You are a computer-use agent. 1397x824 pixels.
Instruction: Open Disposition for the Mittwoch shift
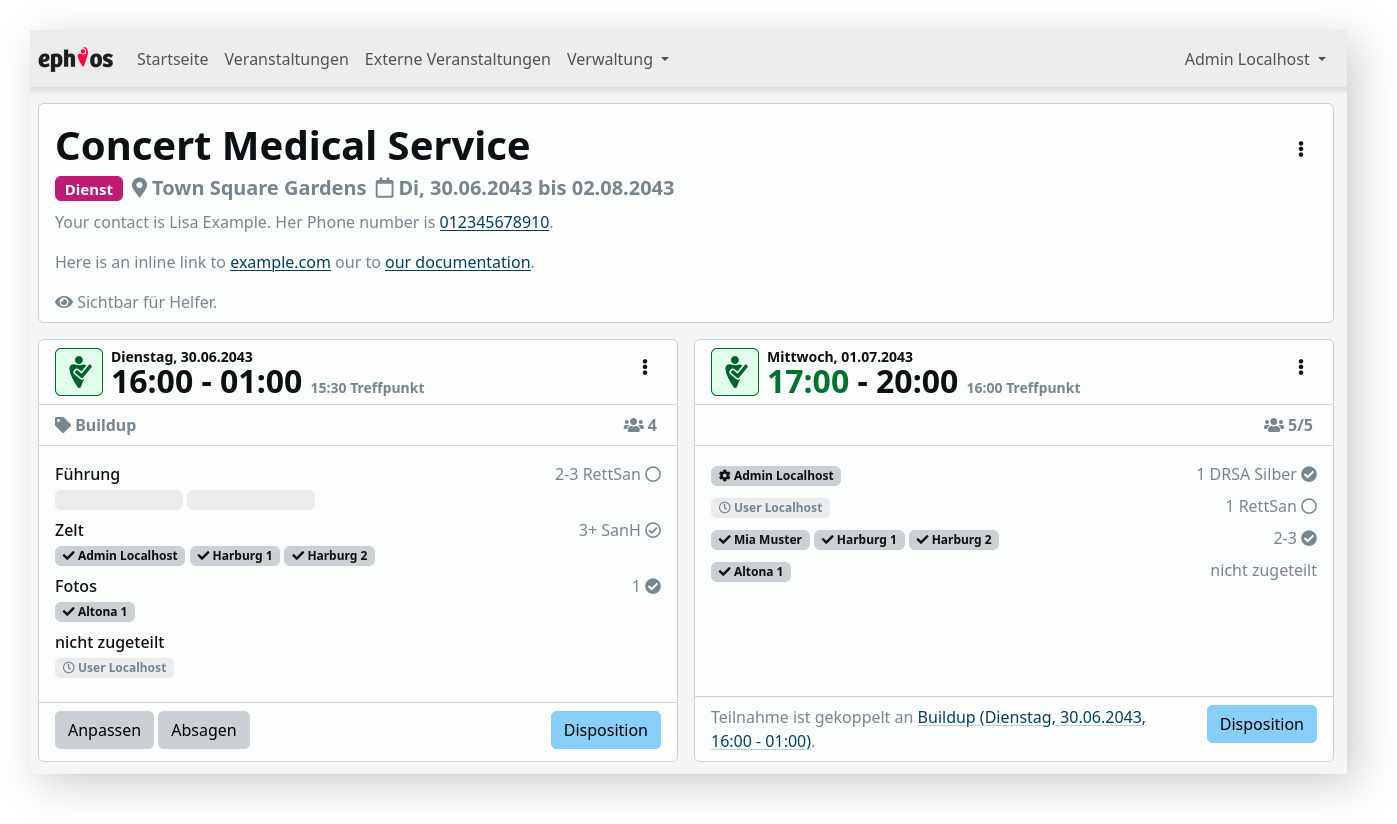(1262, 724)
